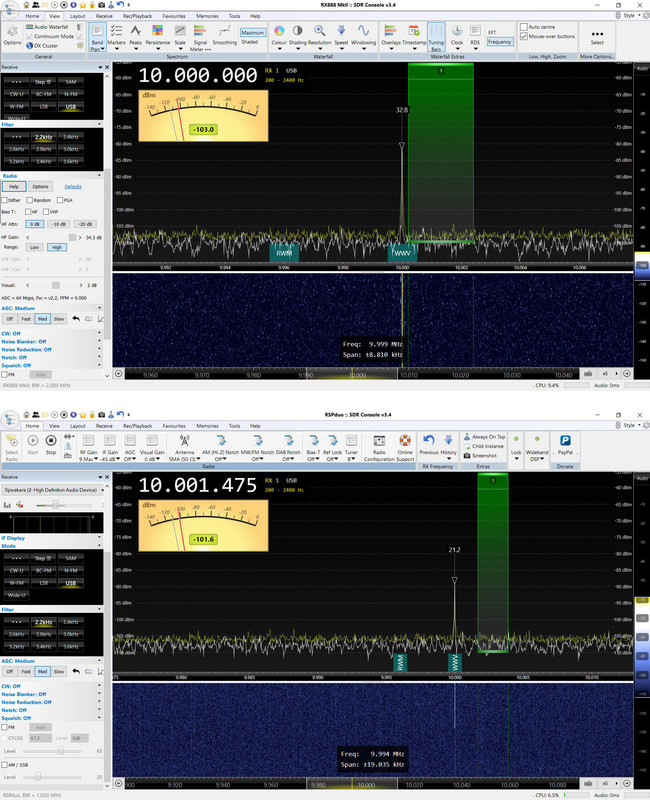Switch to View tab in RSPduo window
This screenshot has height=800, width=650.
click(55, 426)
